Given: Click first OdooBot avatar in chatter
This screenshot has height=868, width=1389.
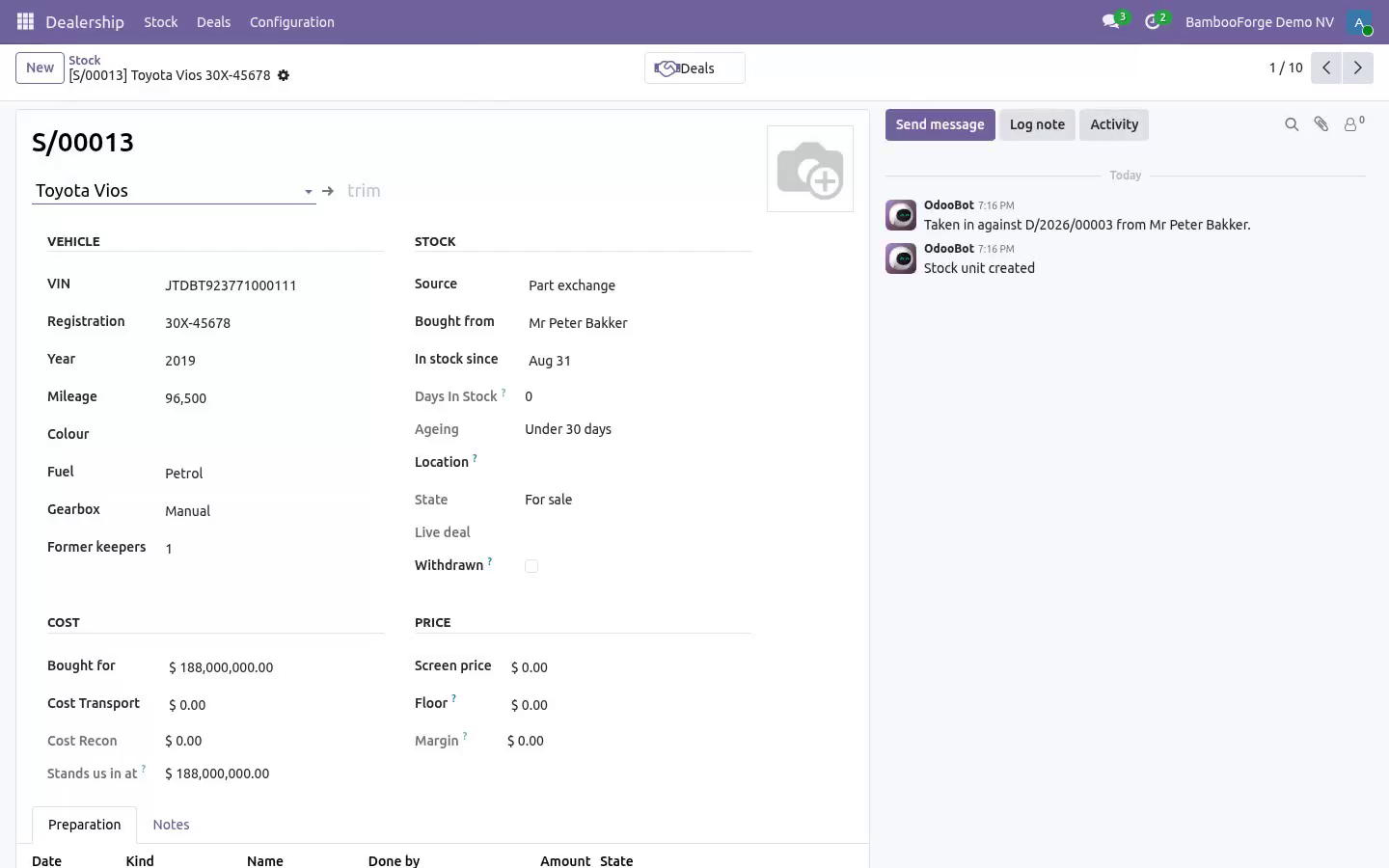Looking at the screenshot, I should coord(901,215).
